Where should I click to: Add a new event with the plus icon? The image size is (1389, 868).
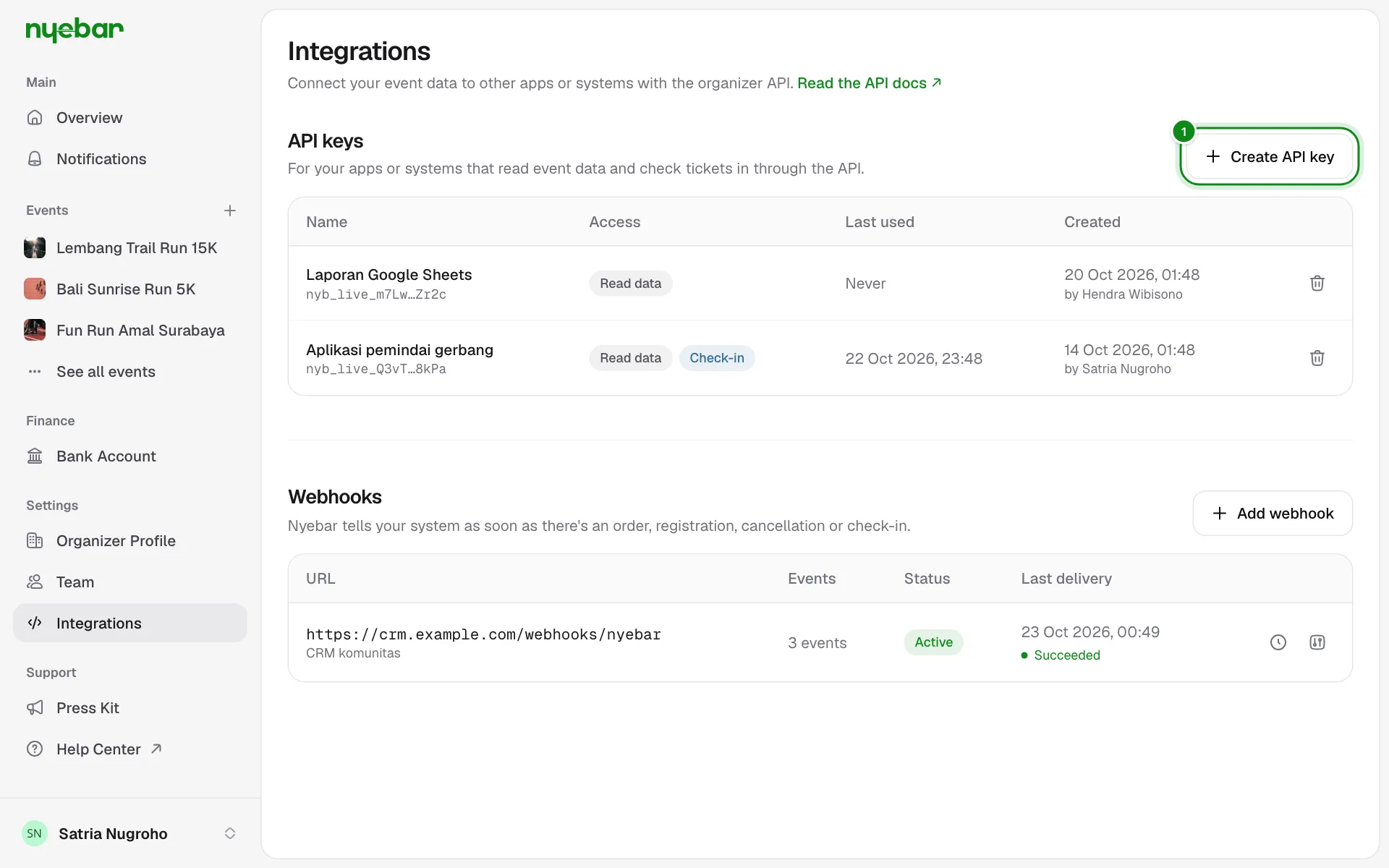tap(230, 210)
